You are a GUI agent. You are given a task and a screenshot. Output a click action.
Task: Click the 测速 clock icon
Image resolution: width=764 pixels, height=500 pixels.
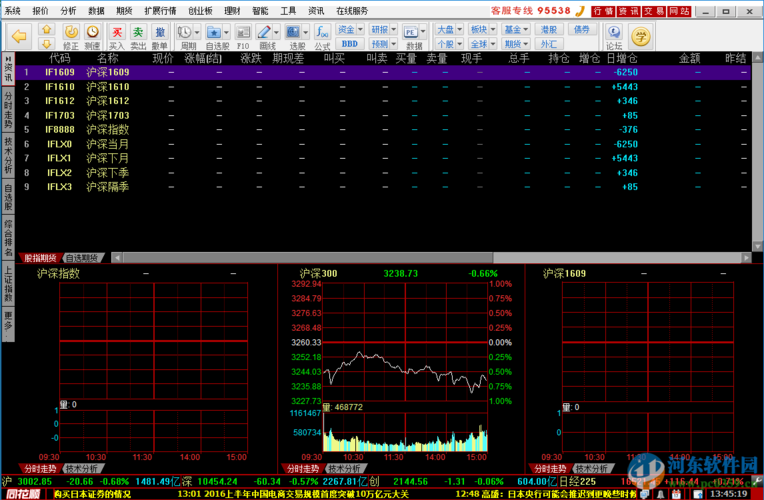tap(92, 32)
